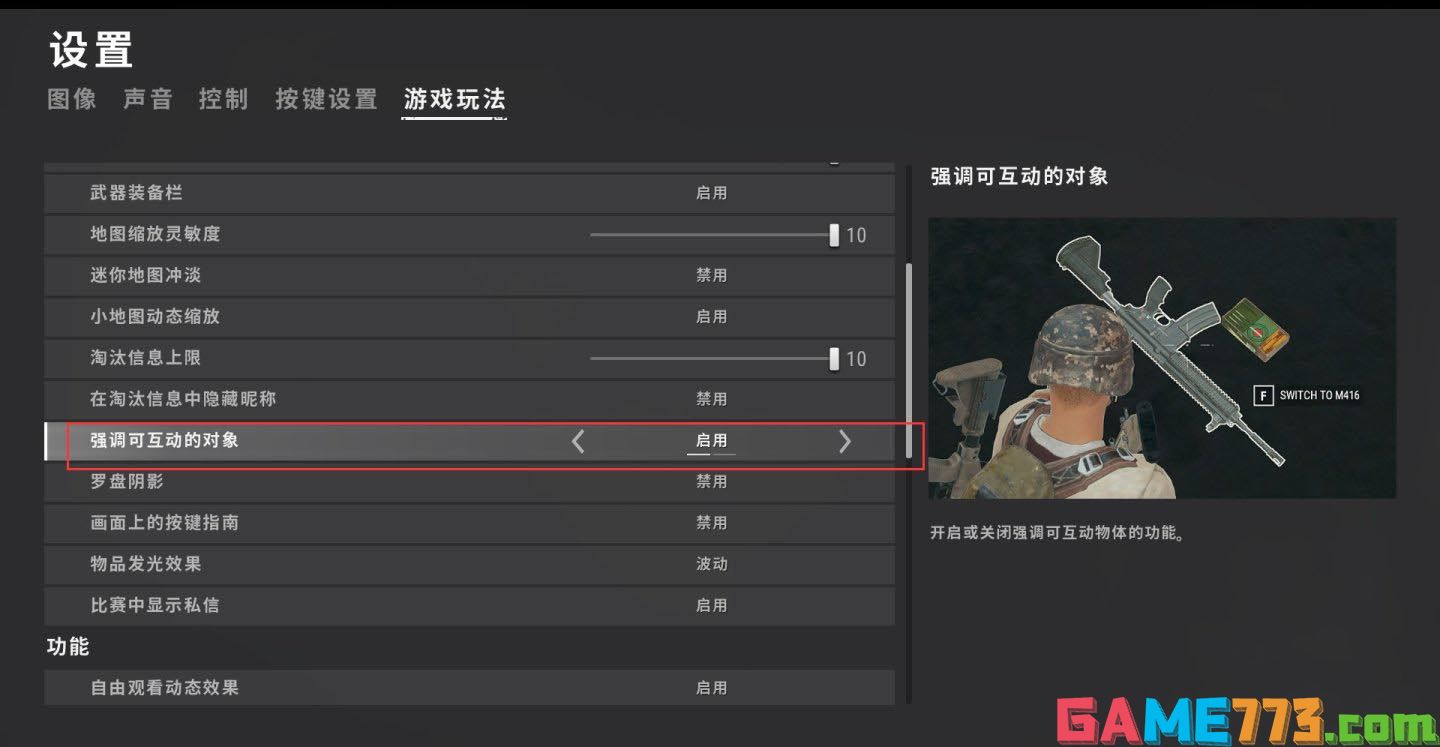Select the 在淘汰信息中隐藏昵称 row label
Screen dimensions: 1440x747
point(183,399)
